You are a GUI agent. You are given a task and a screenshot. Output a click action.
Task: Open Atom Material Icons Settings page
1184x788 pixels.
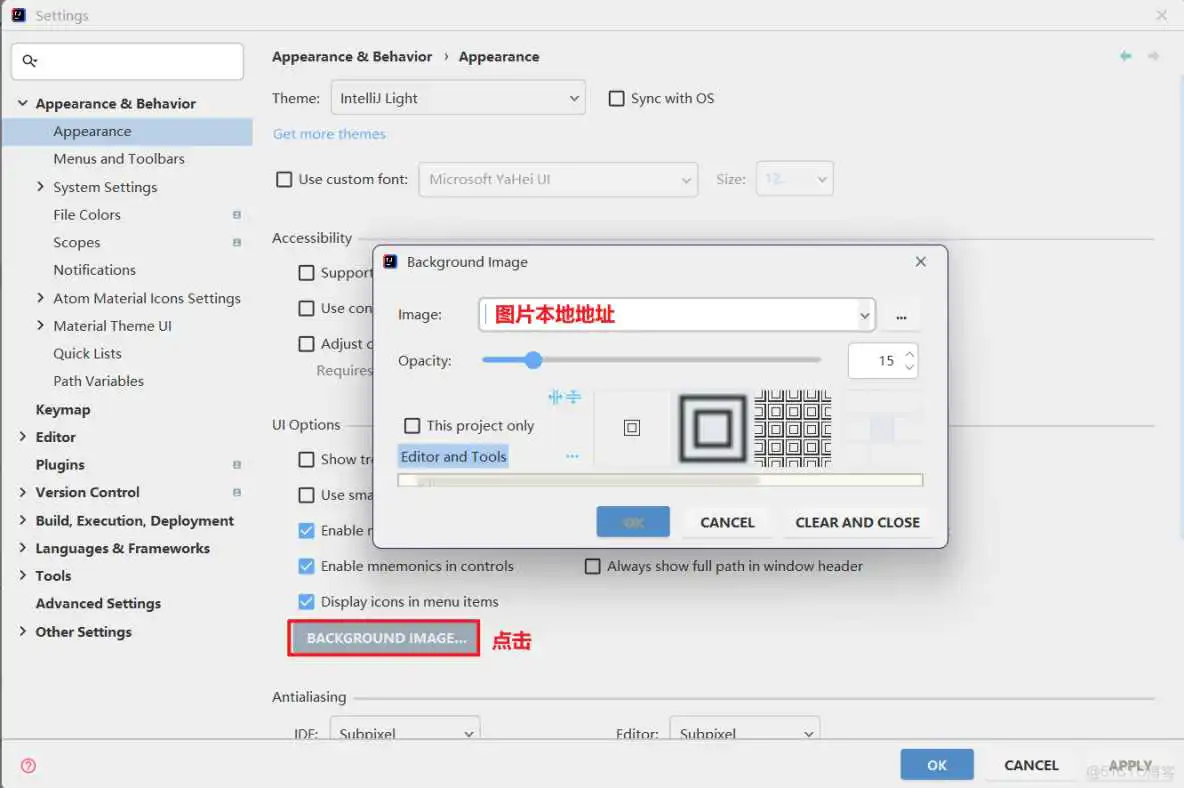tap(147, 298)
